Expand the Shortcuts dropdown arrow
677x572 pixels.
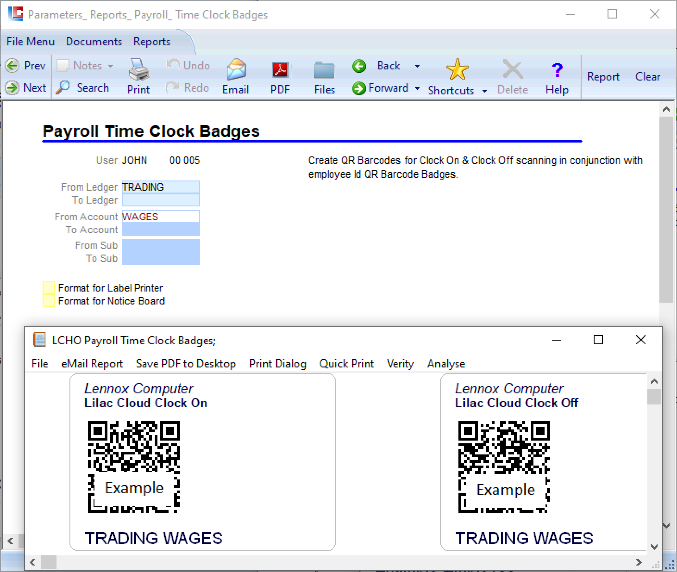[x=484, y=91]
